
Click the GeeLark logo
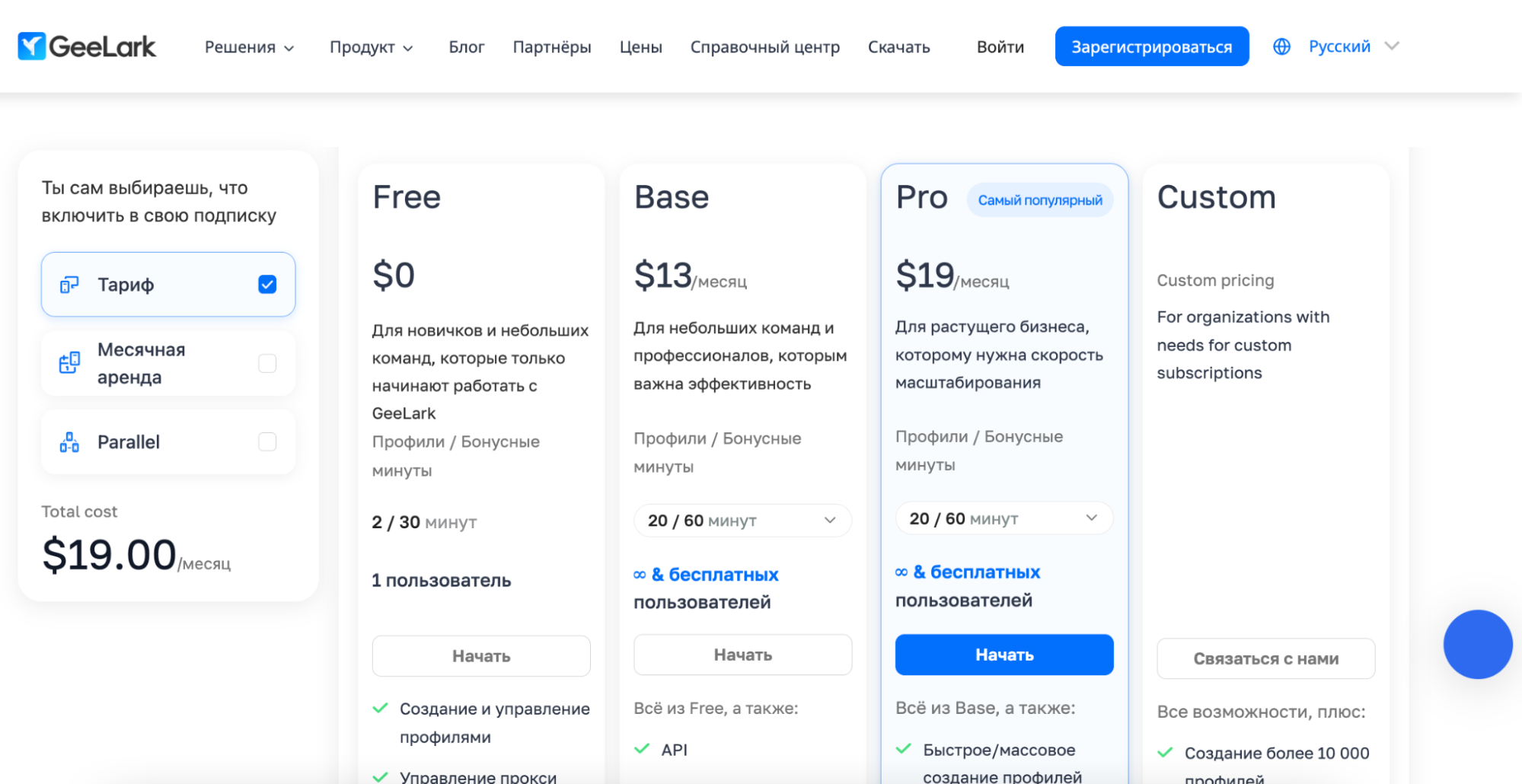87,46
